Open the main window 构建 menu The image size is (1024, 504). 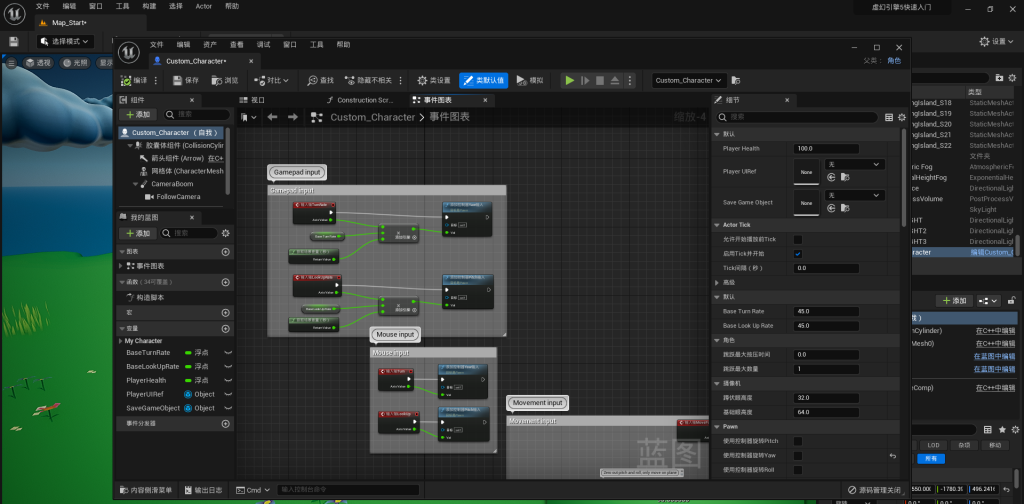click(x=149, y=6)
